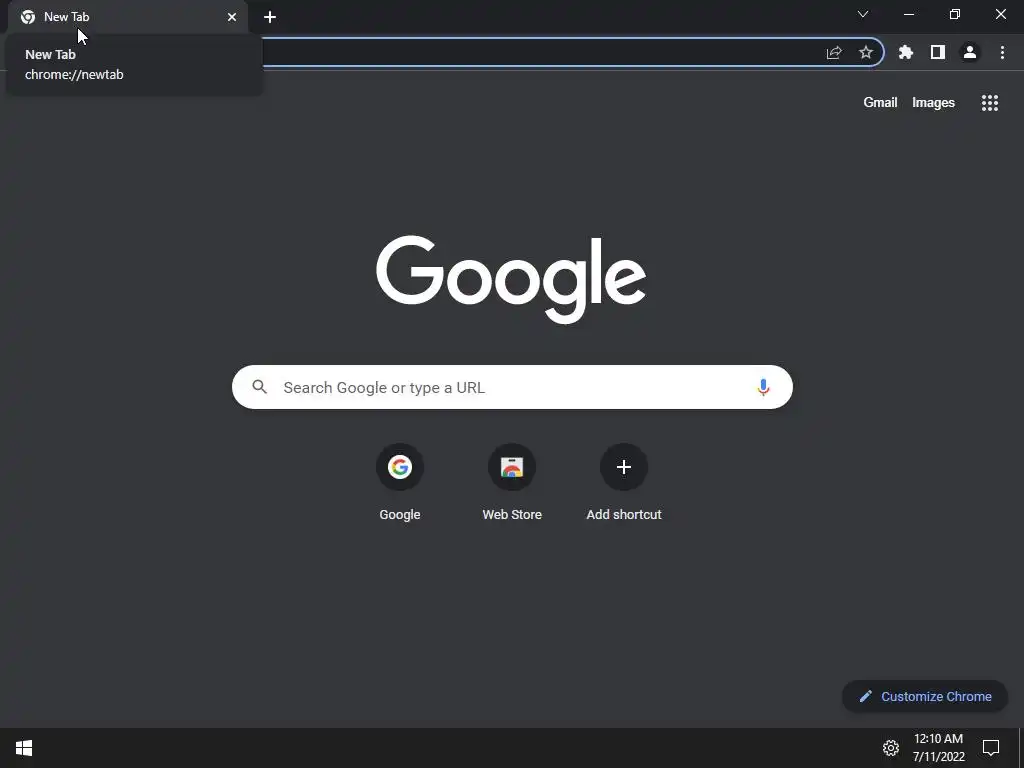
Task: Open the Windows Start menu
Action: (24, 748)
